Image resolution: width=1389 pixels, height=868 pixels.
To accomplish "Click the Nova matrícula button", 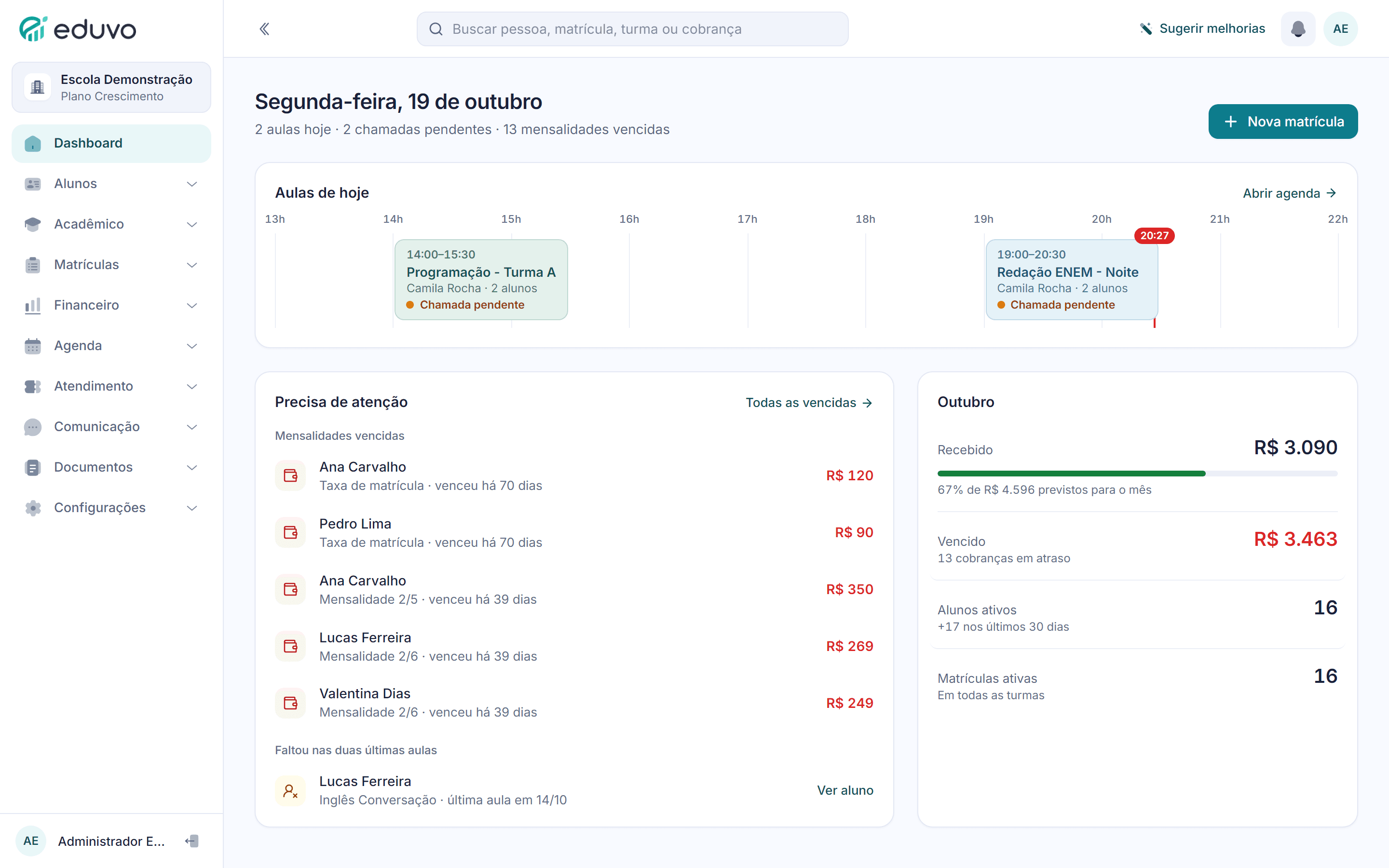I will coord(1283,122).
